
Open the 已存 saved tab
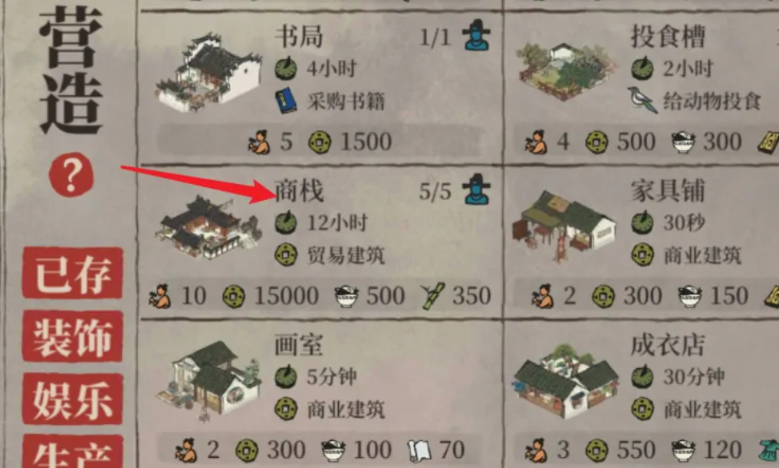click(73, 273)
